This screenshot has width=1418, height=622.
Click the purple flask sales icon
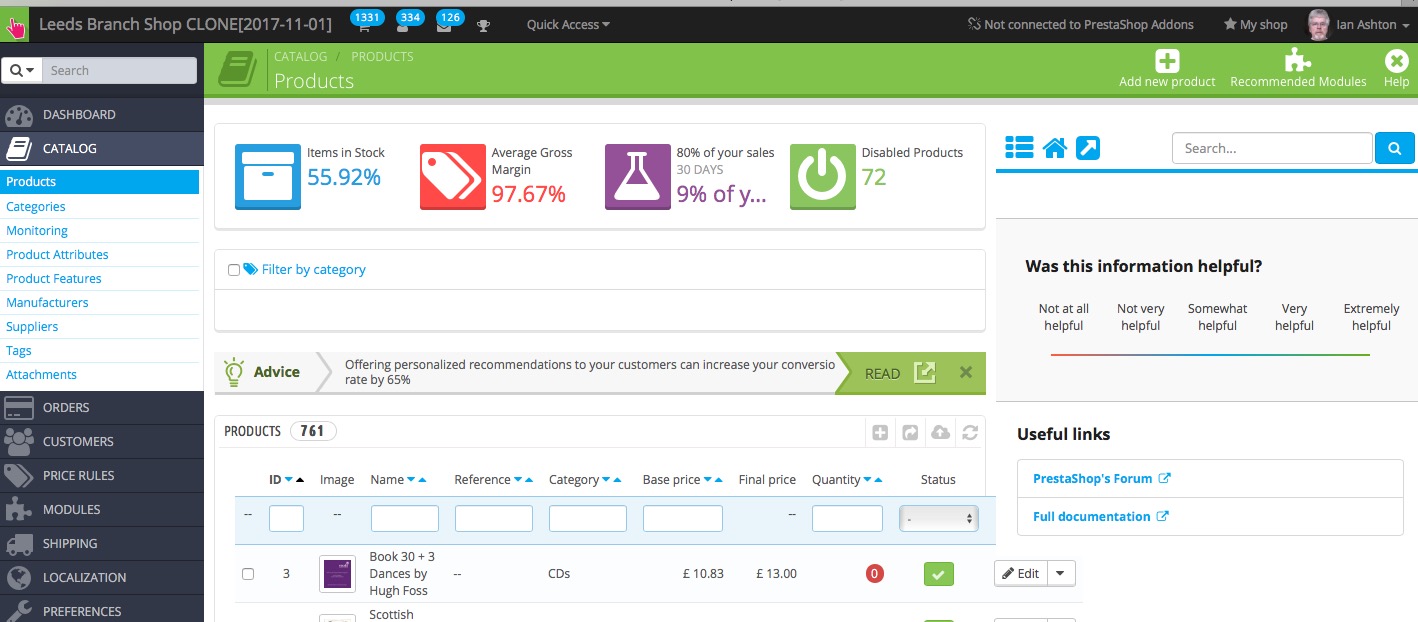(637, 176)
